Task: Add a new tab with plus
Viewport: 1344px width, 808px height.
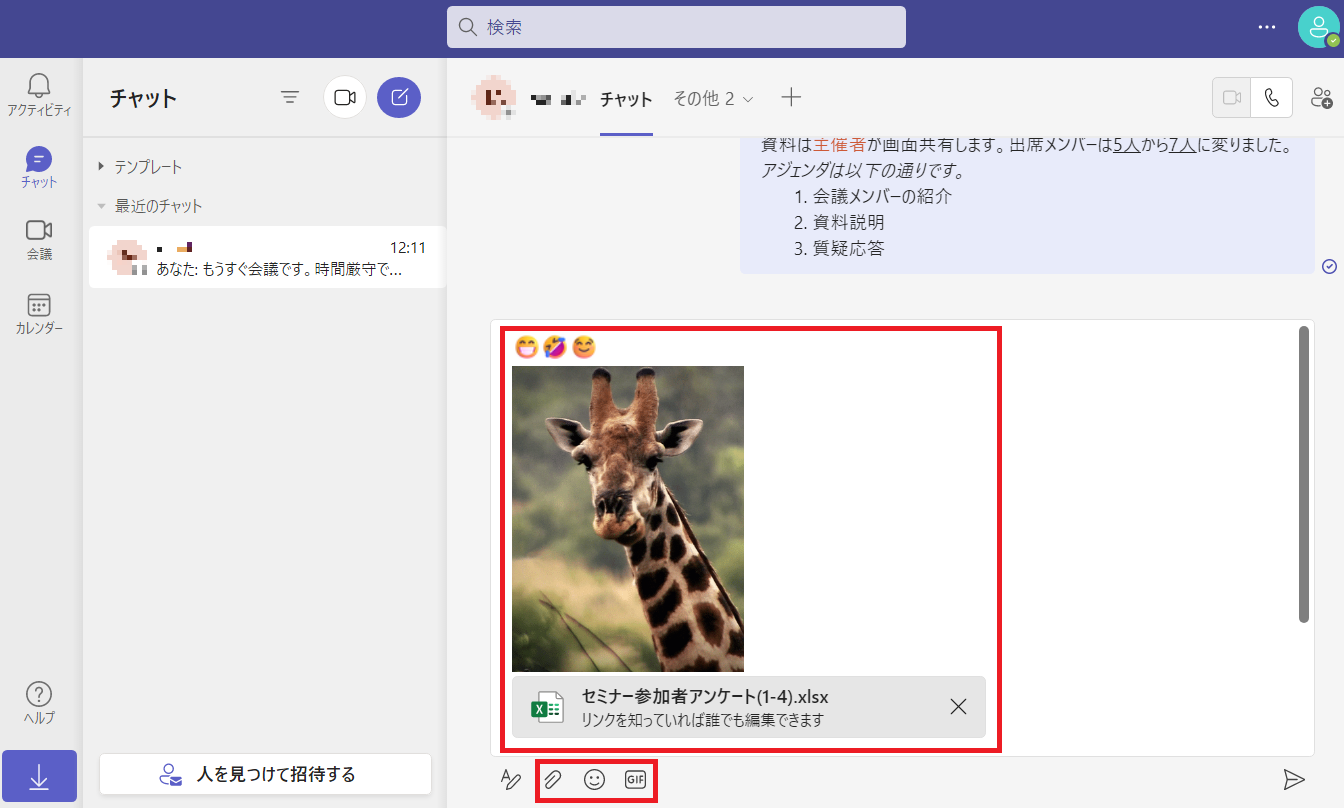Action: 791,97
